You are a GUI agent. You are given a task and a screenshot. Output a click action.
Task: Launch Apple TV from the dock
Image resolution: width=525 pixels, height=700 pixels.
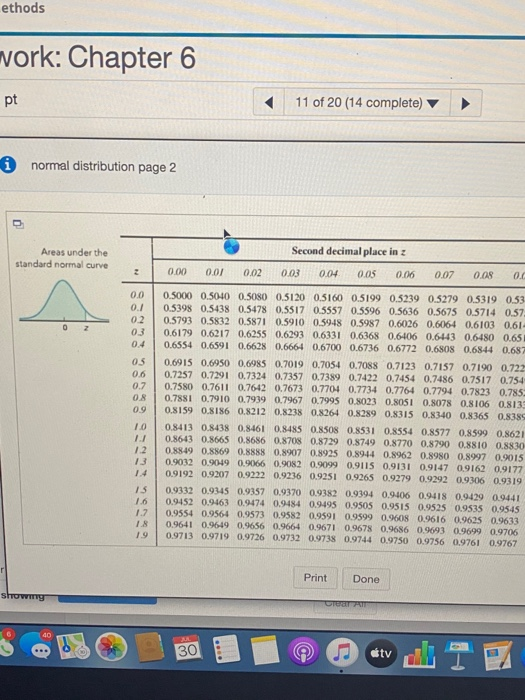(380, 653)
